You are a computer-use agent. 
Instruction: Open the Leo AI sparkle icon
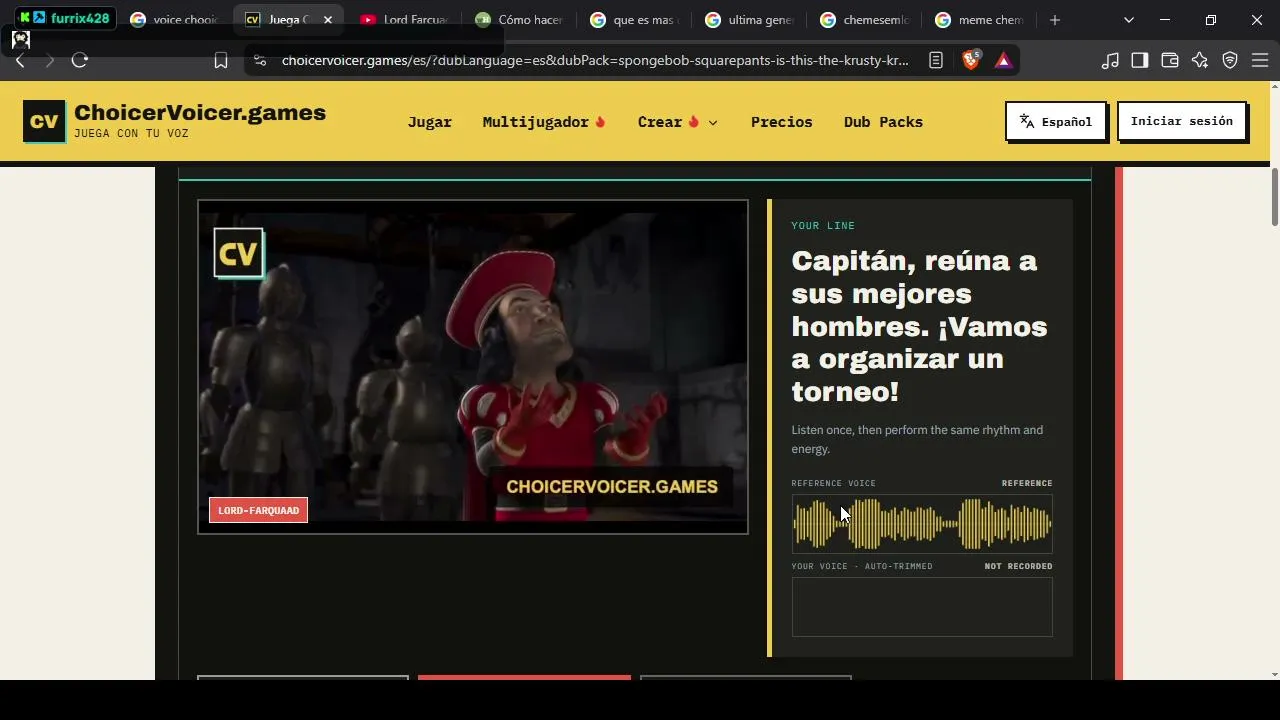(x=1200, y=60)
